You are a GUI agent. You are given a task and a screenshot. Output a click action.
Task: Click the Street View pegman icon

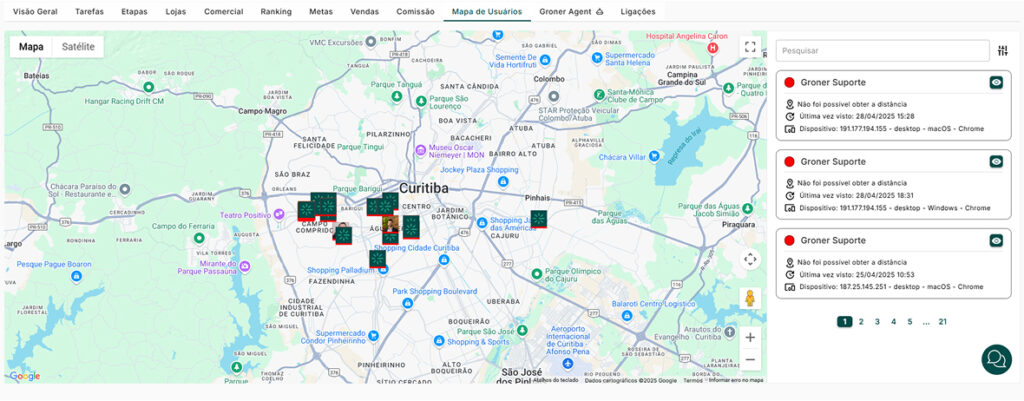[750, 298]
